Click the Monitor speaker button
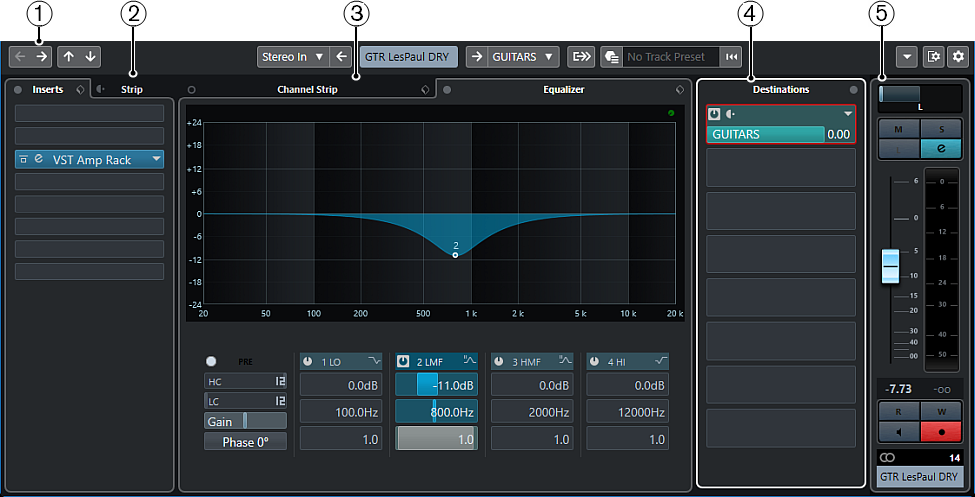Image resolution: width=975 pixels, height=497 pixels. pos(899,432)
